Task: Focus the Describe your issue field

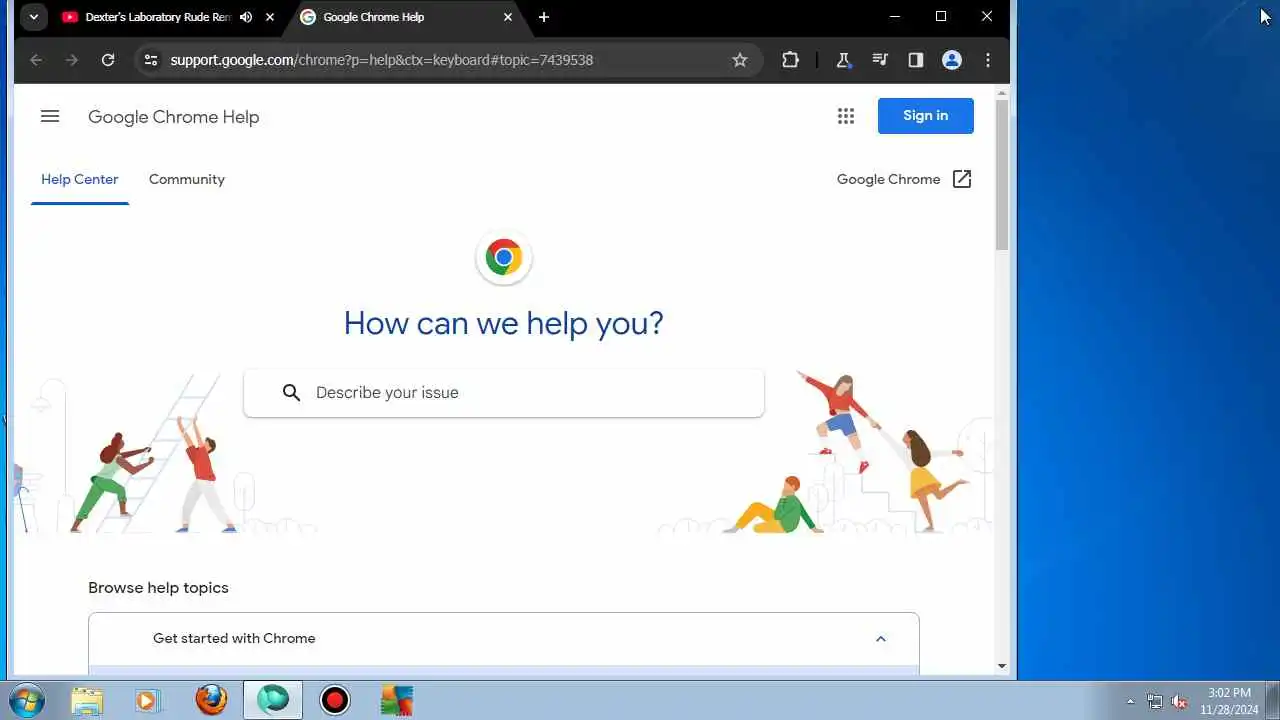Action: point(504,393)
